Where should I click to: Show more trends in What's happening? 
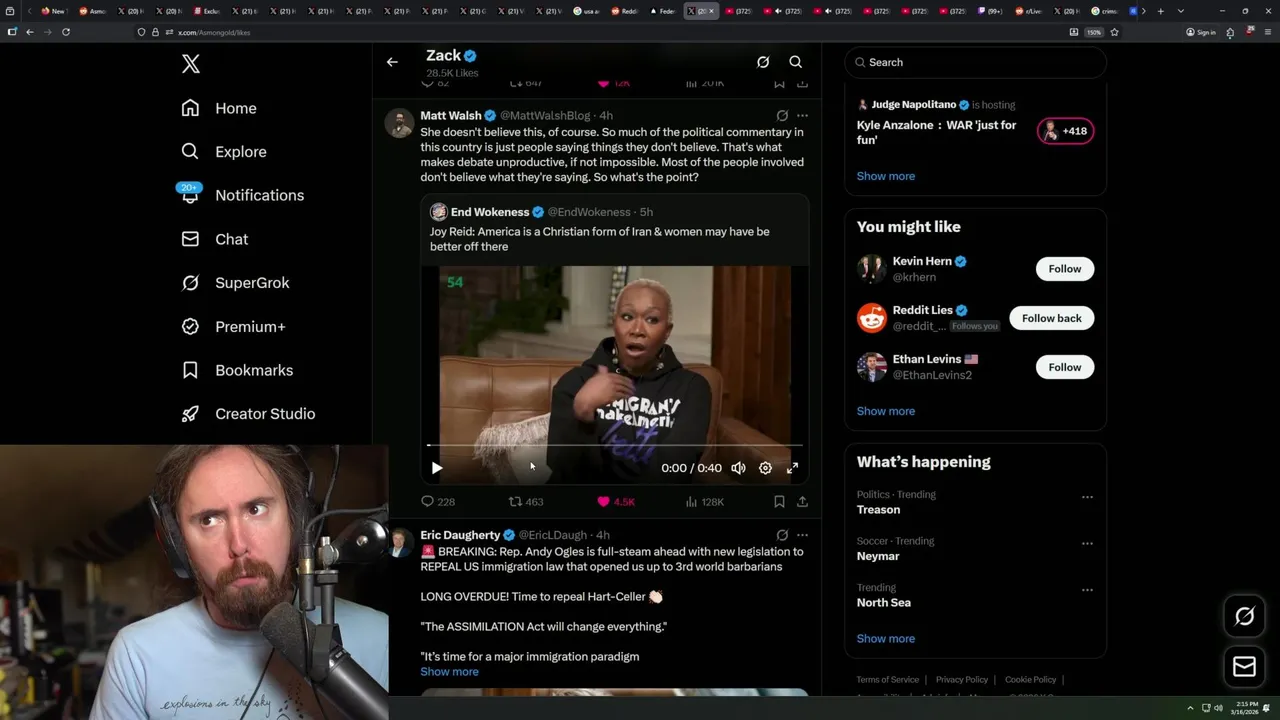(x=885, y=638)
